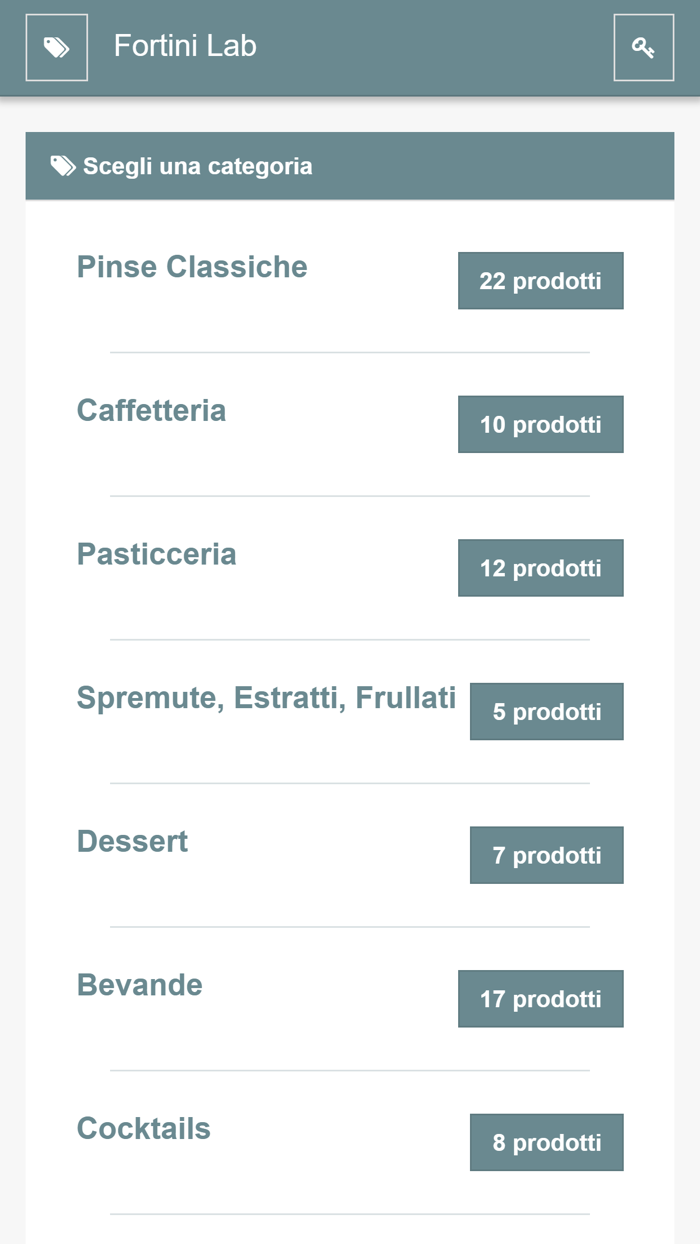700x1244 pixels.
Task: Browse the Dessert category
Action: (132, 842)
